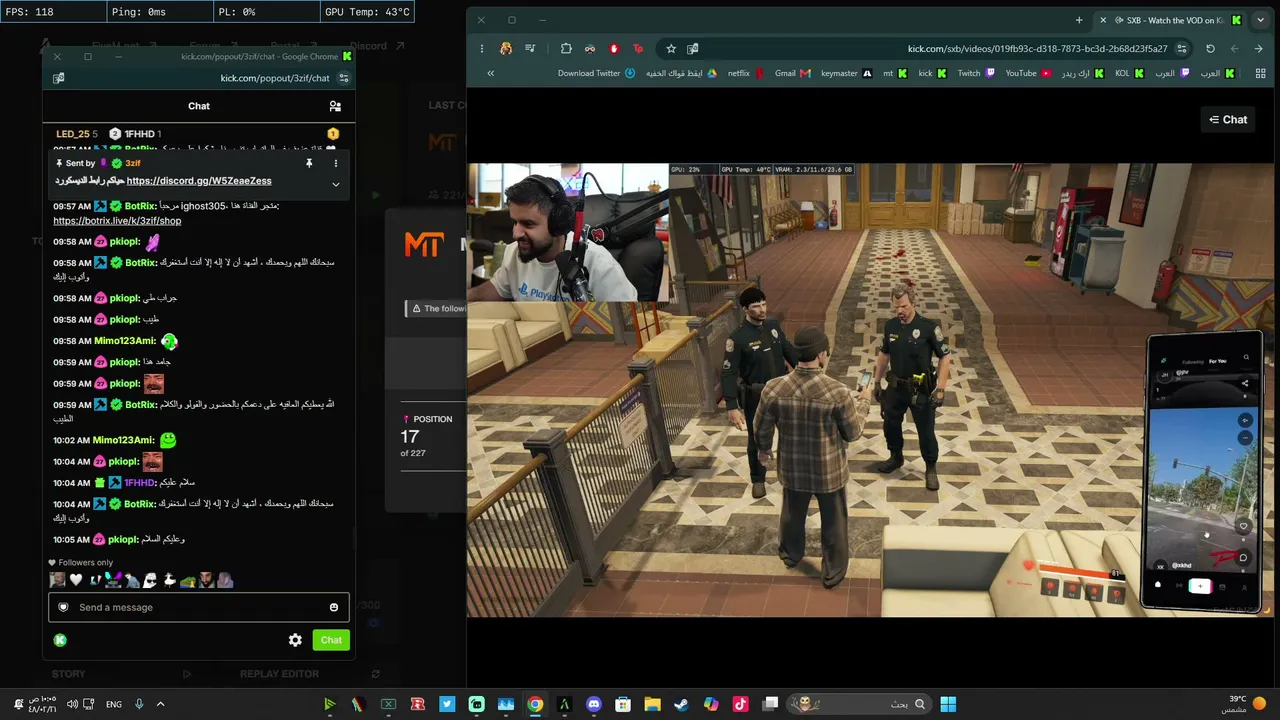The height and width of the screenshot is (720, 1280).
Task: Open the Chrome three-dot menu
Action: (481, 48)
